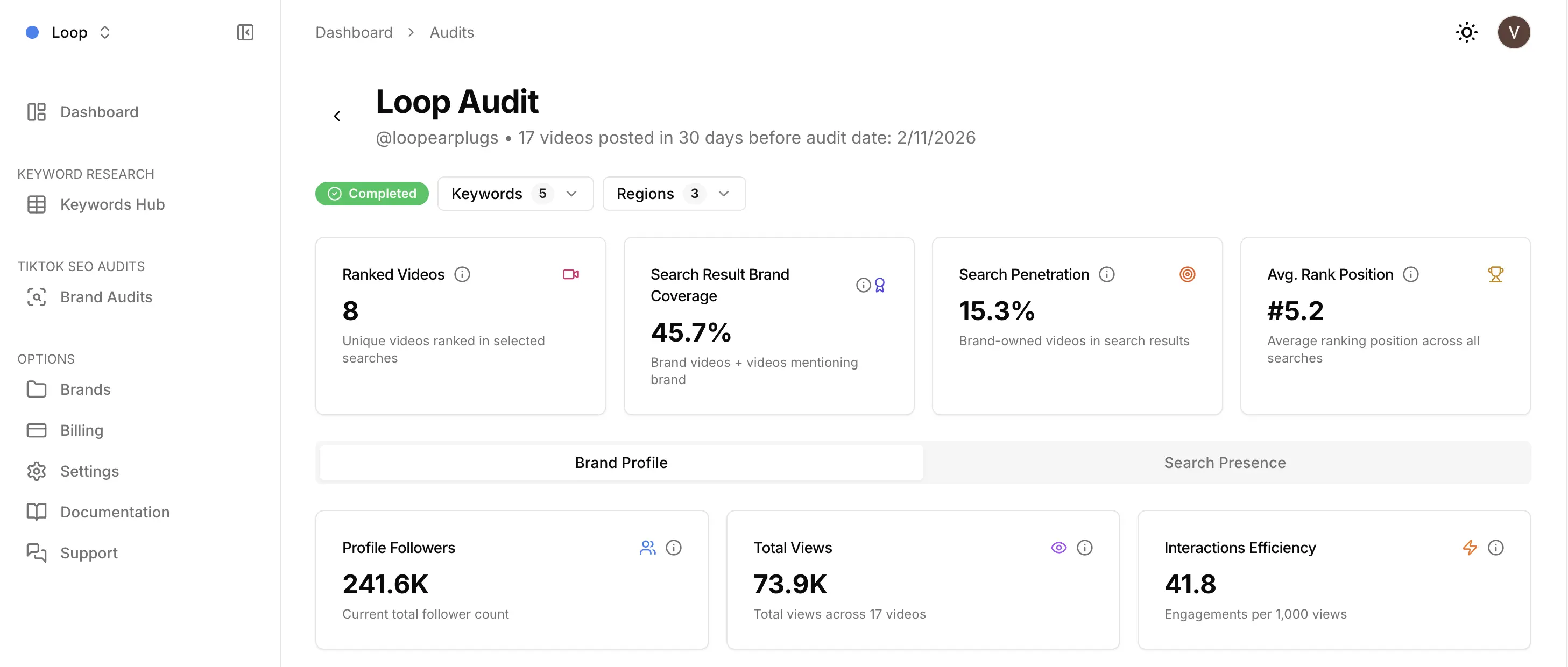The width and height of the screenshot is (1568, 667).
Task: Click the Keywords Hub table icon
Action: (37, 204)
